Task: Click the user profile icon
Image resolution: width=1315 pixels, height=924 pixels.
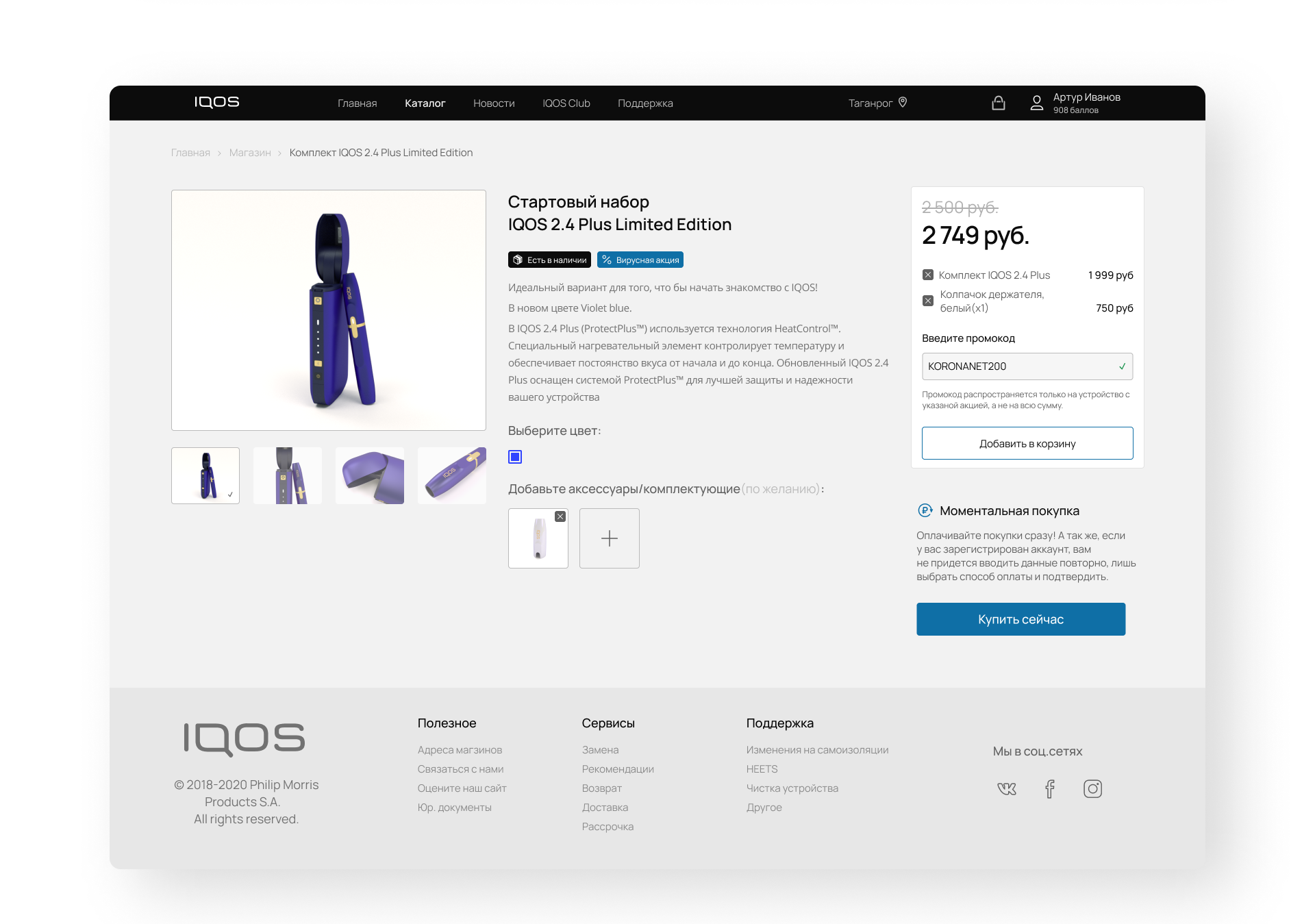Action: [x=1036, y=103]
